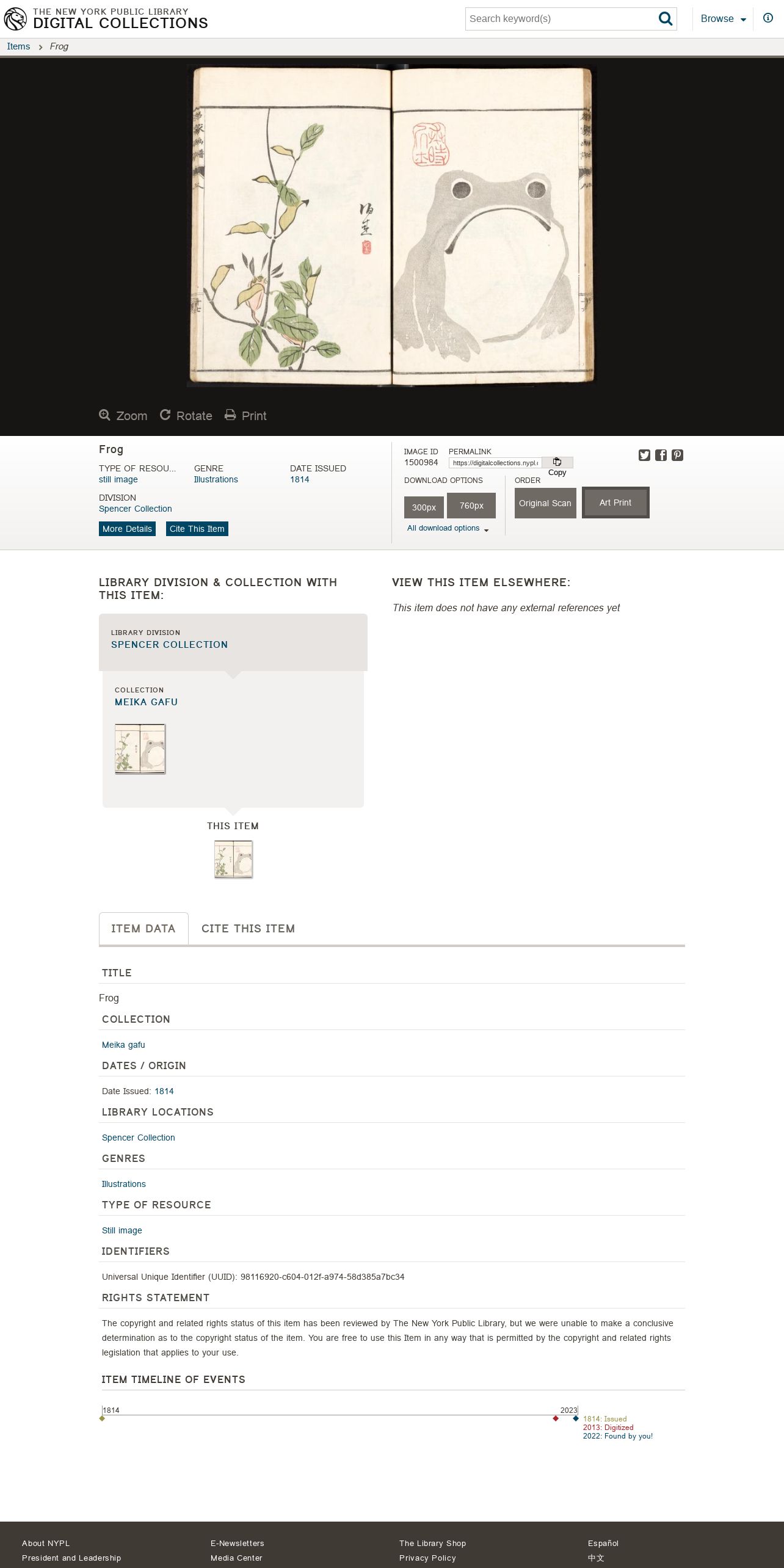
Task: Click the 1814 Issued timeline marker
Action: tap(102, 1418)
